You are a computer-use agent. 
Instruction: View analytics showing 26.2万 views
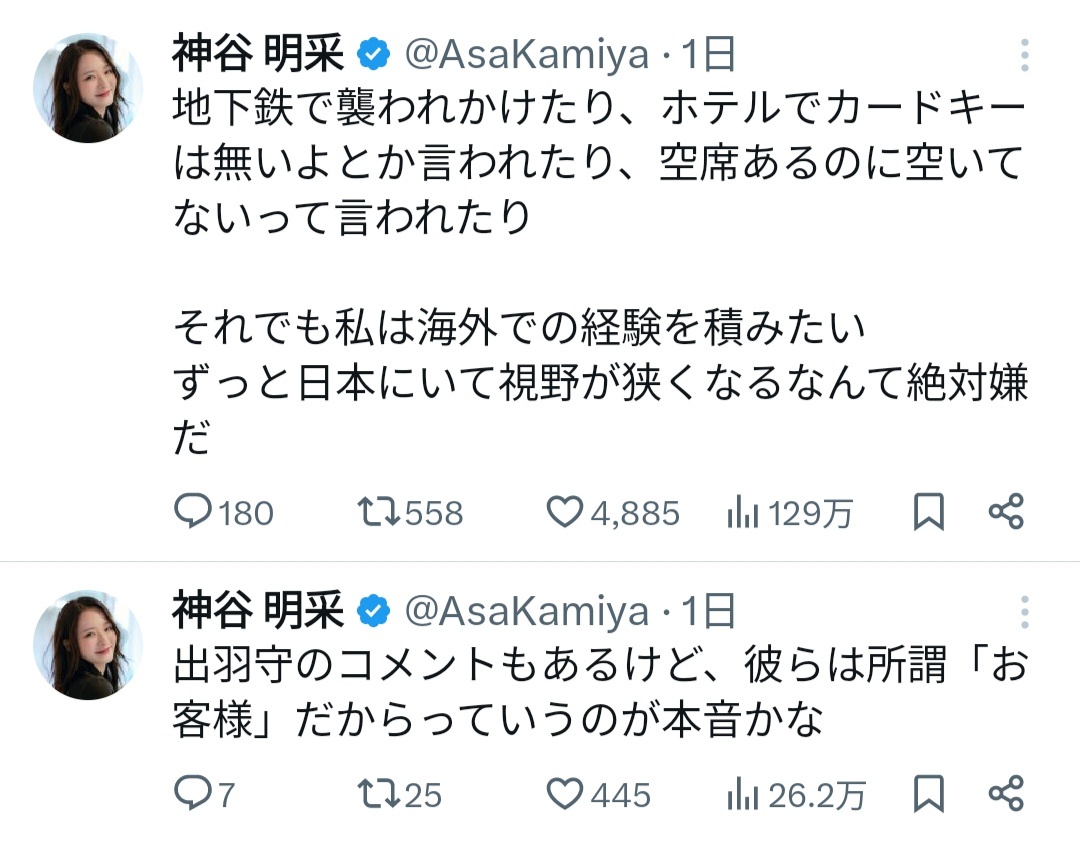[741, 795]
